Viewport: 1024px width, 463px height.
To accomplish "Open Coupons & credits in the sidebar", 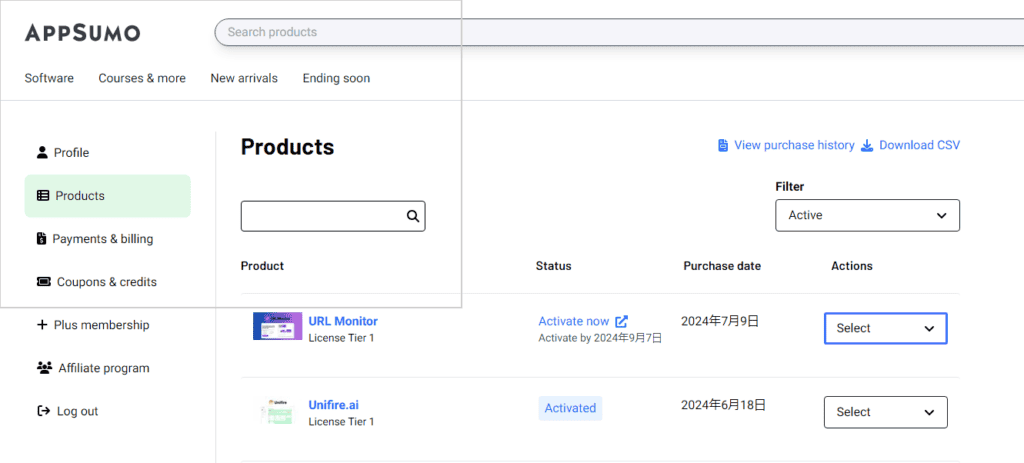I will [x=108, y=282].
